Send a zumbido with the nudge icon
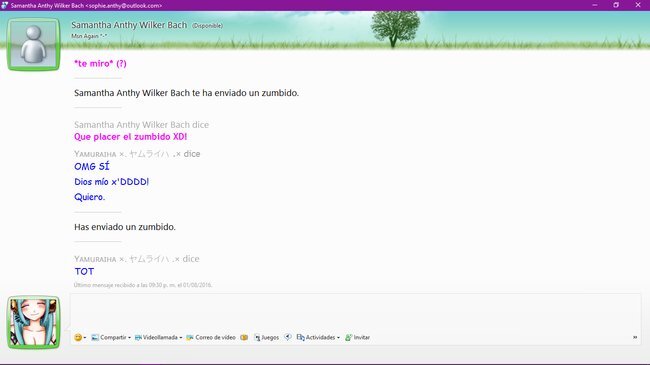The height and width of the screenshot is (365, 650). click(288, 337)
